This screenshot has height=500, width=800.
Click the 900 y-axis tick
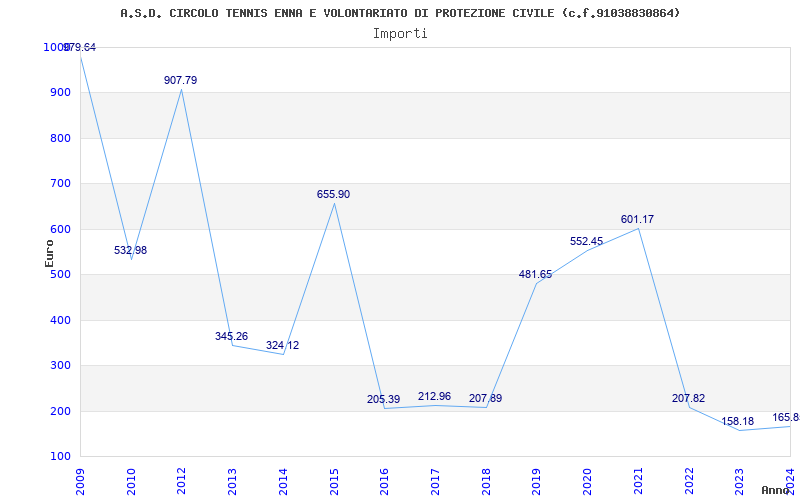pyautogui.click(x=60, y=93)
